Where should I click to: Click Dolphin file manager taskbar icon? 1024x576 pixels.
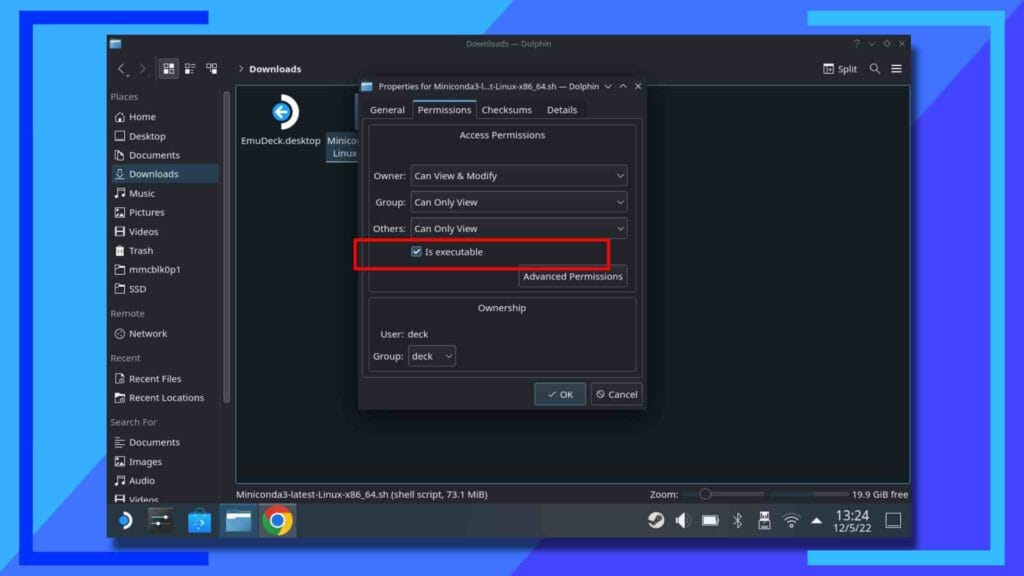[x=238, y=520]
